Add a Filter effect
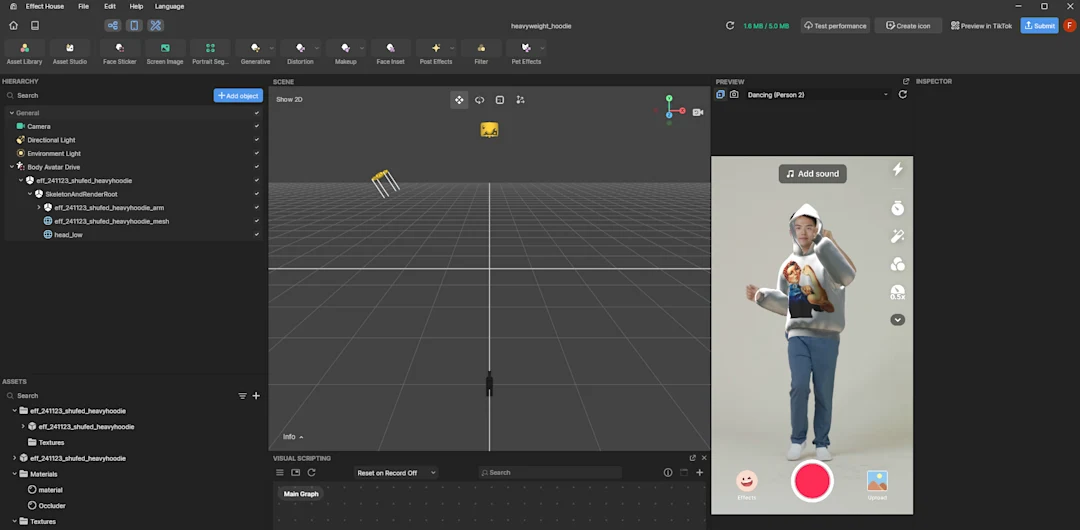The height and width of the screenshot is (530, 1080). pos(481,53)
